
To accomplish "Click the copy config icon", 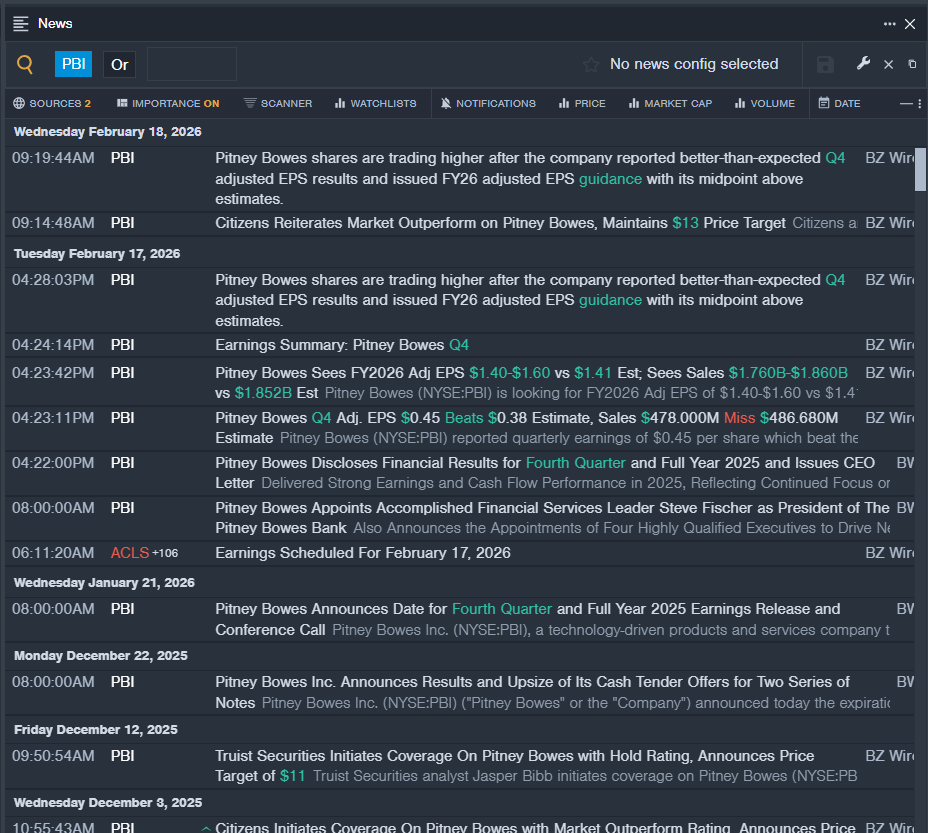I will point(912,64).
